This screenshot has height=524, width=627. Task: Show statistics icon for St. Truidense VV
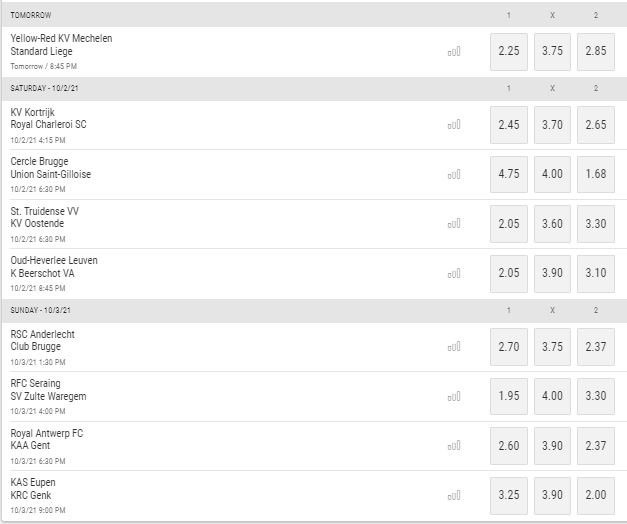coord(454,224)
